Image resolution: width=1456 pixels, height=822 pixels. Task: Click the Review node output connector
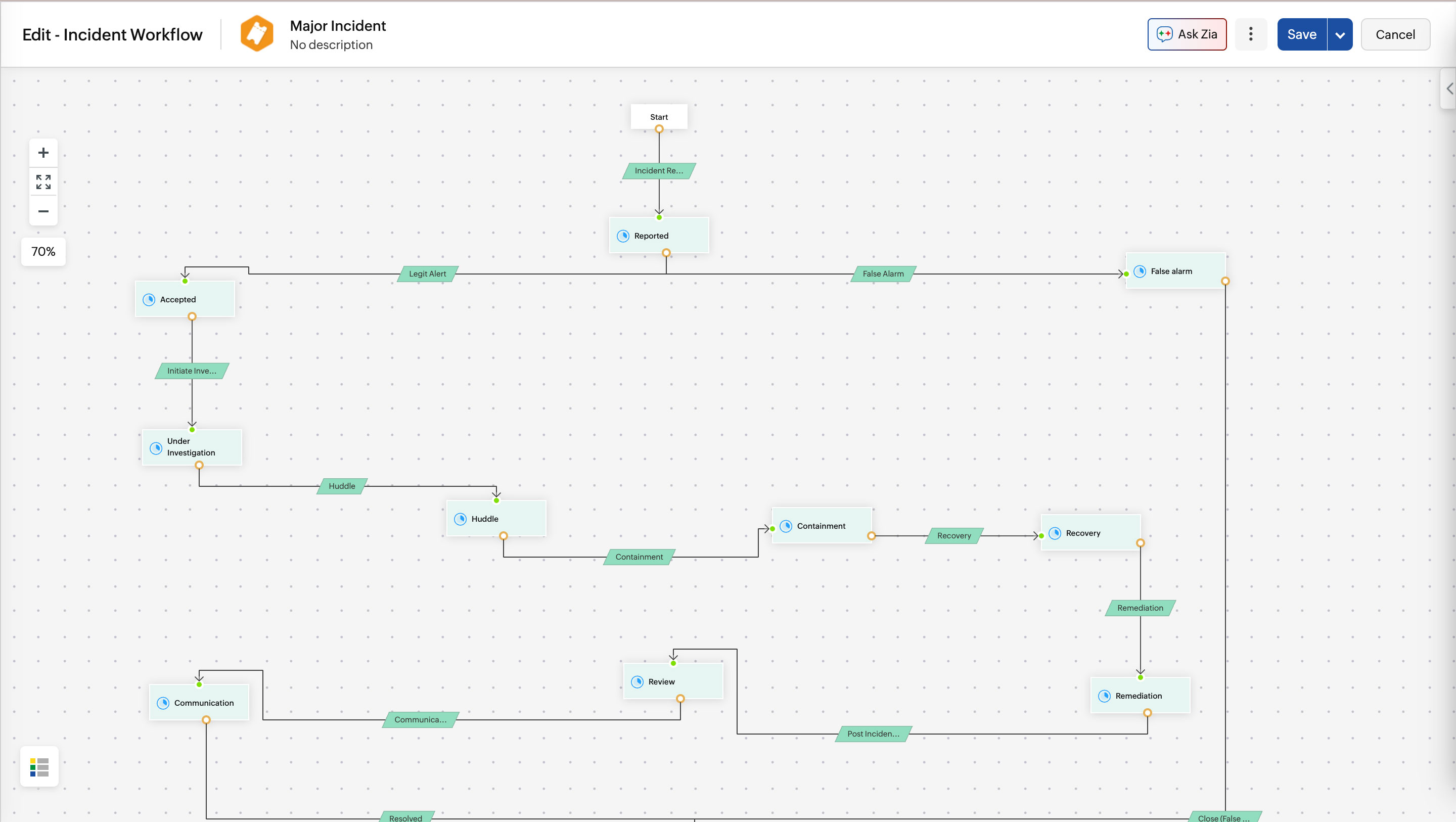(680, 699)
